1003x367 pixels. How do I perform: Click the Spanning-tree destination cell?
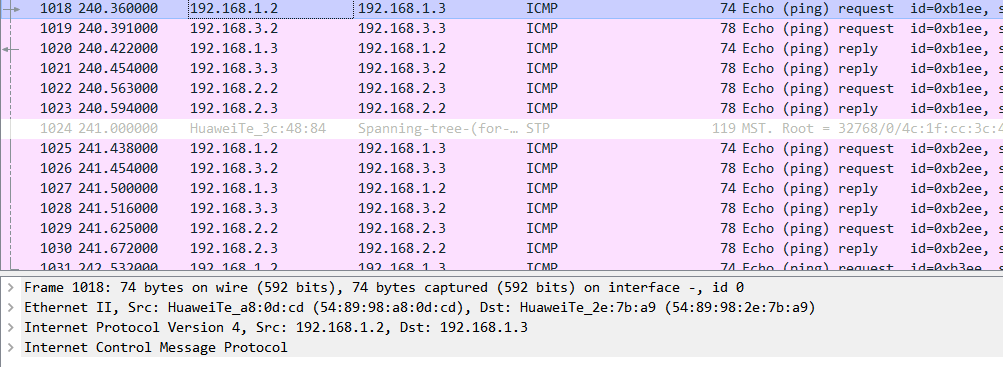pyautogui.click(x=438, y=129)
